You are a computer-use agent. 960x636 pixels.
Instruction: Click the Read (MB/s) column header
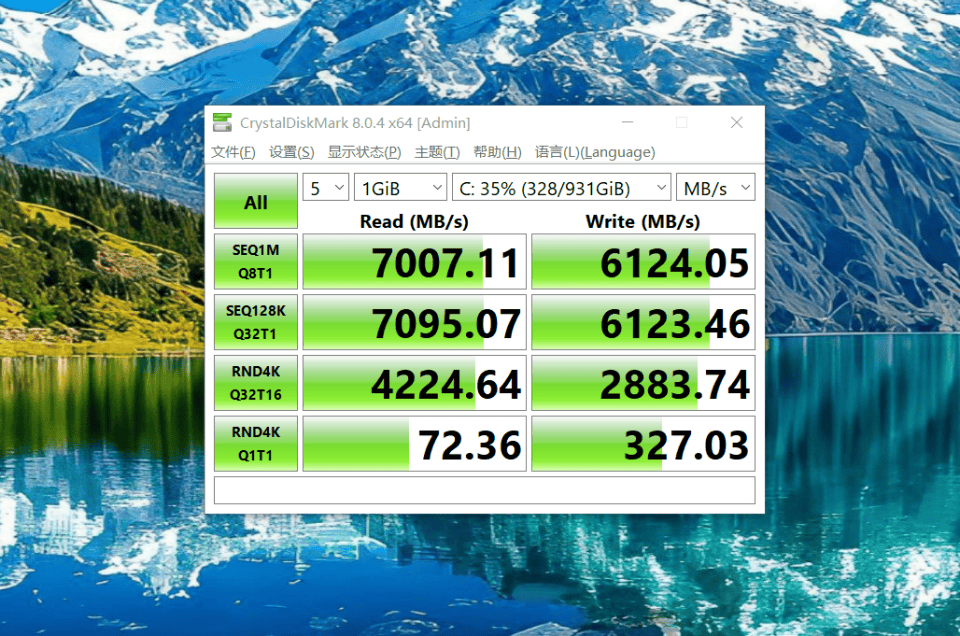point(414,221)
